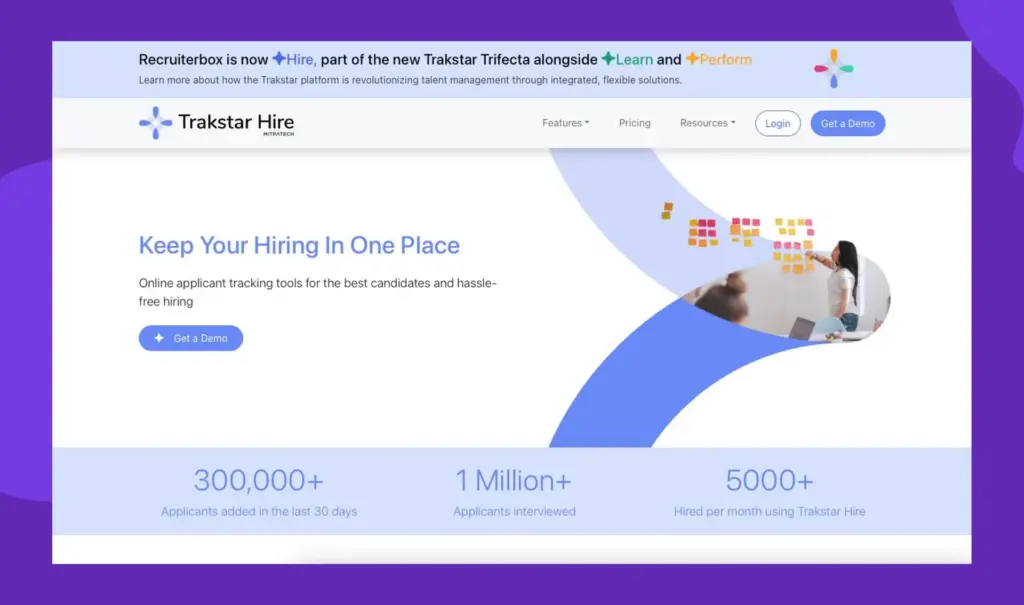
Task: Click the Keep Your Hiring In One Place heading
Action: 299,245
